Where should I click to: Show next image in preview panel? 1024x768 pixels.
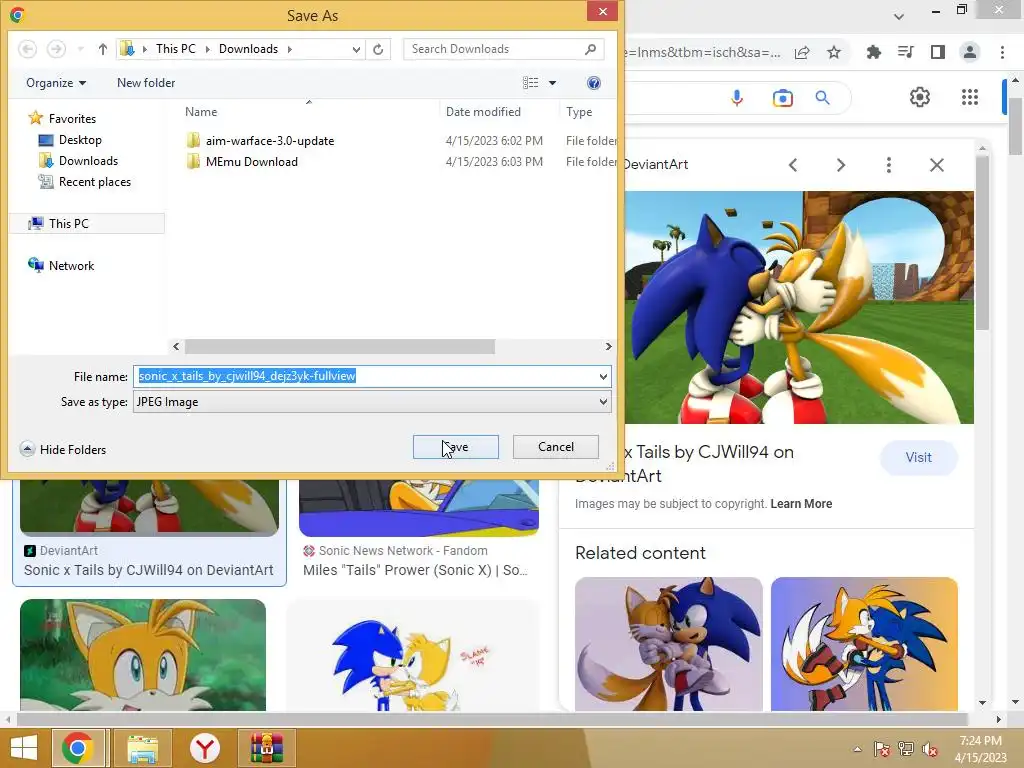pos(841,165)
